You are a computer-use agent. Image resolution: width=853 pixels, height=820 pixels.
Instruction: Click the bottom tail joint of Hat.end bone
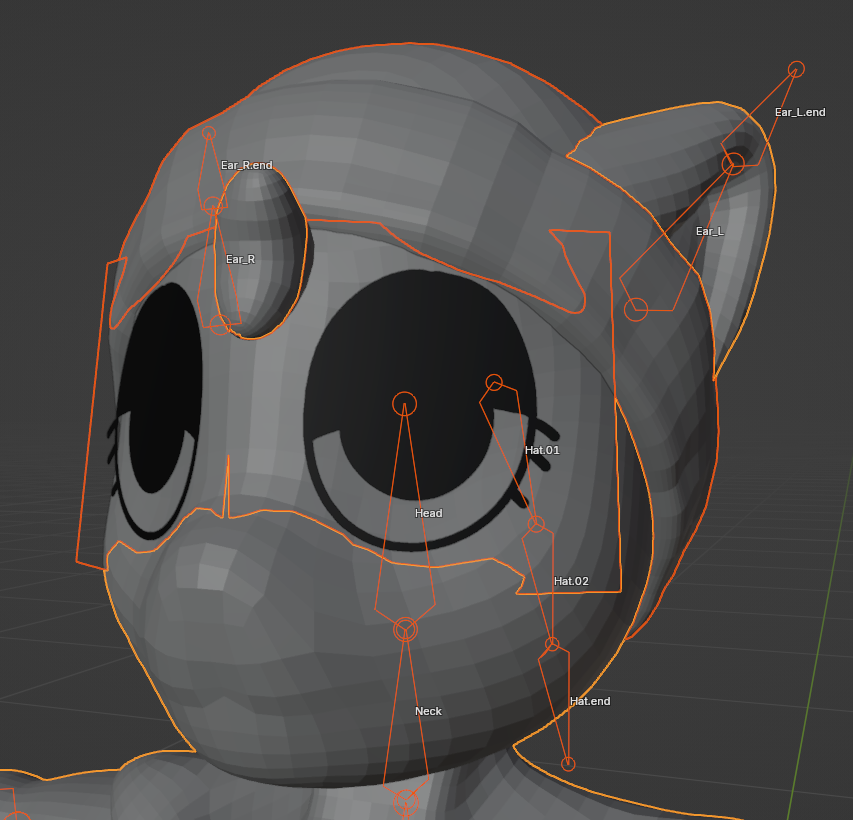(568, 764)
